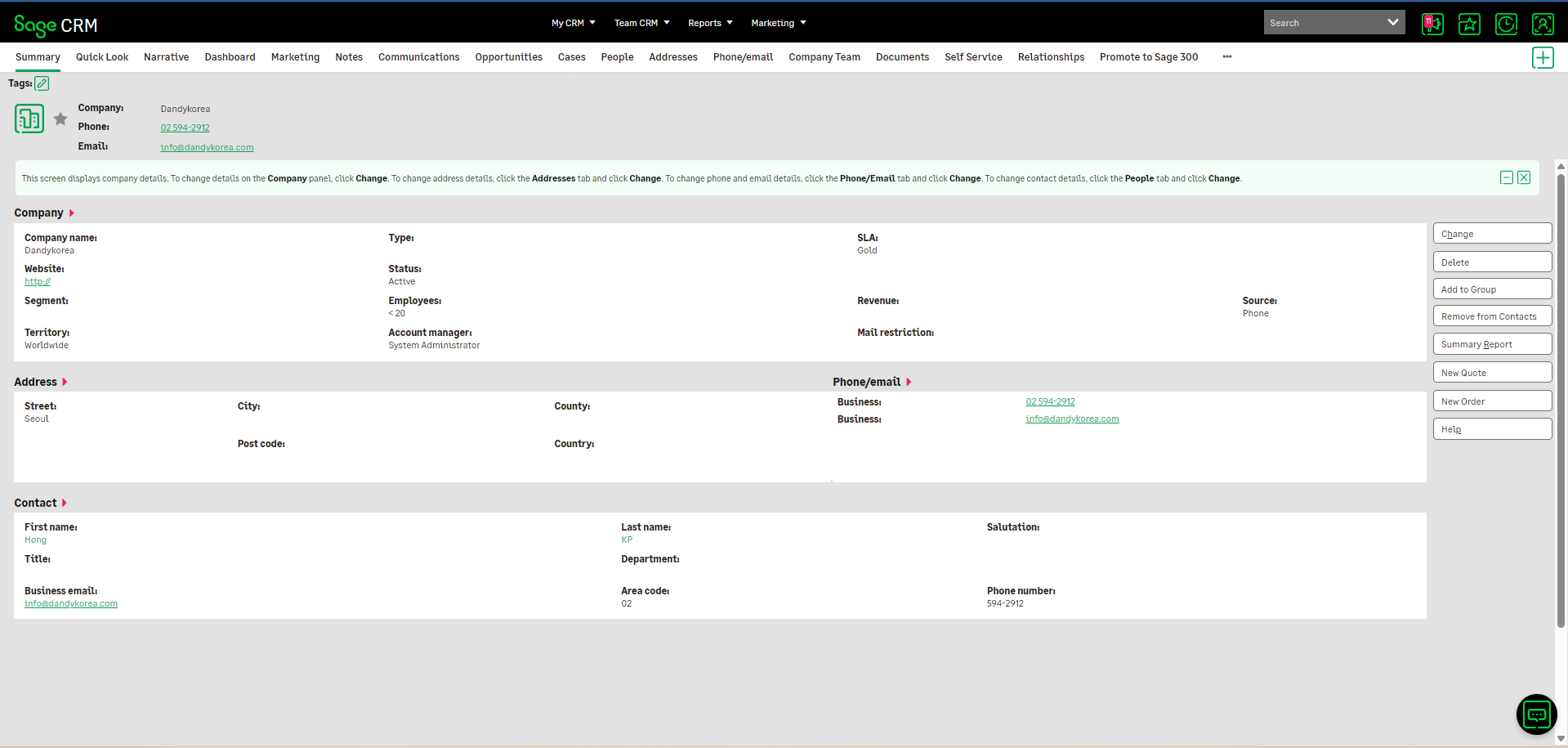
Task: Expand the Address section arrow
Action: click(65, 382)
